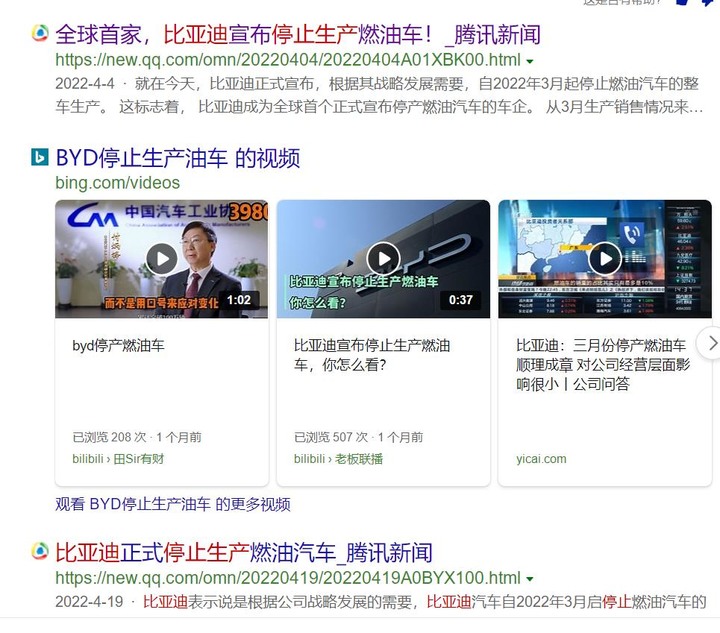720x633 pixels.
Task: Open 观看 BYD停止生产油车 的更多视频 link
Action: click(x=173, y=504)
